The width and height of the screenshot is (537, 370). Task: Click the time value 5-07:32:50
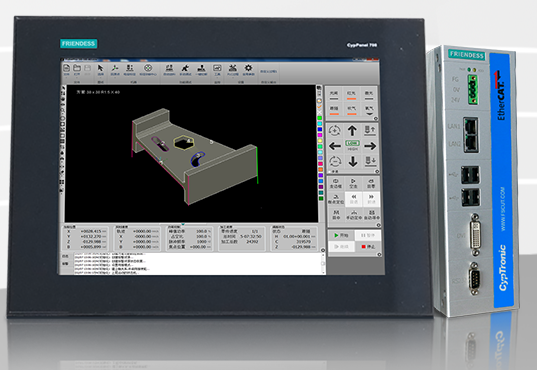tap(251, 236)
